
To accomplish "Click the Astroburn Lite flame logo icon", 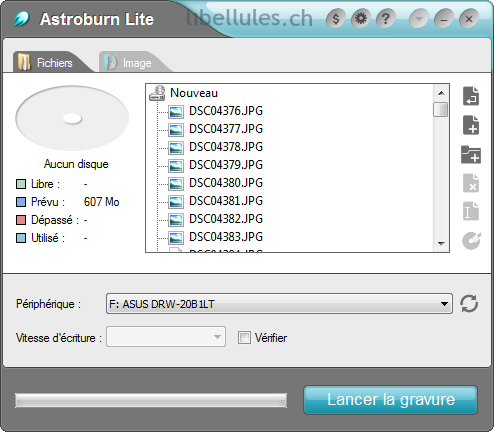I will [22, 19].
